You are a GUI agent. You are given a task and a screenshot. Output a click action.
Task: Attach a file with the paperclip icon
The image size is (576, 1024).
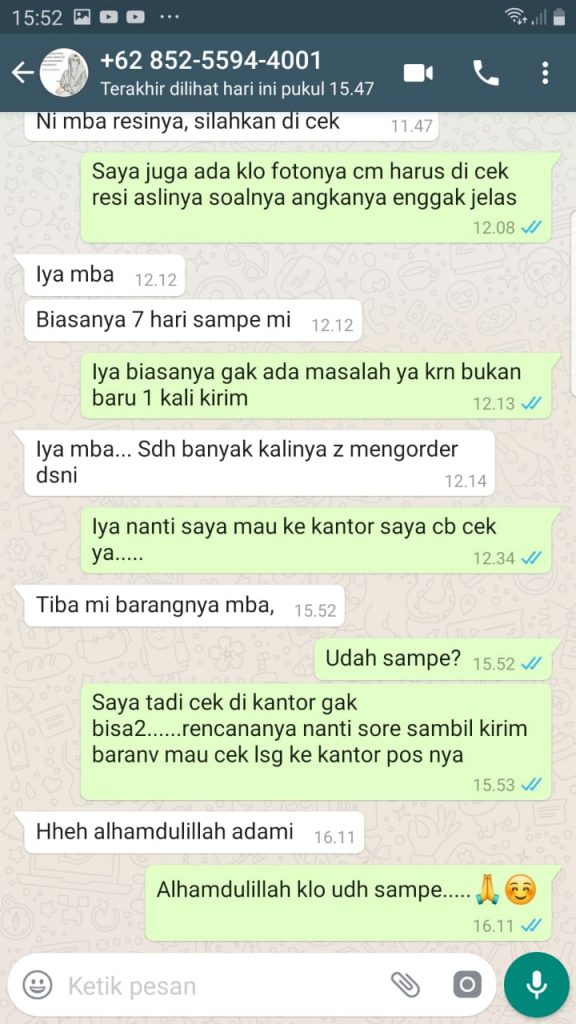pos(405,984)
